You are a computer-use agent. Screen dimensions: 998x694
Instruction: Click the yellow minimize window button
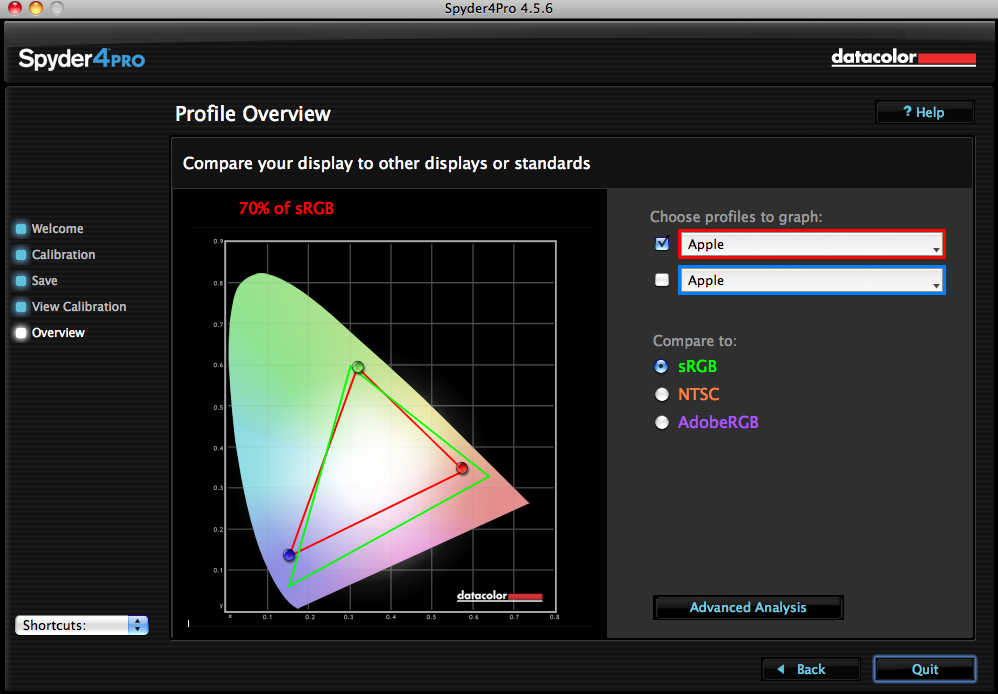tap(36, 8)
